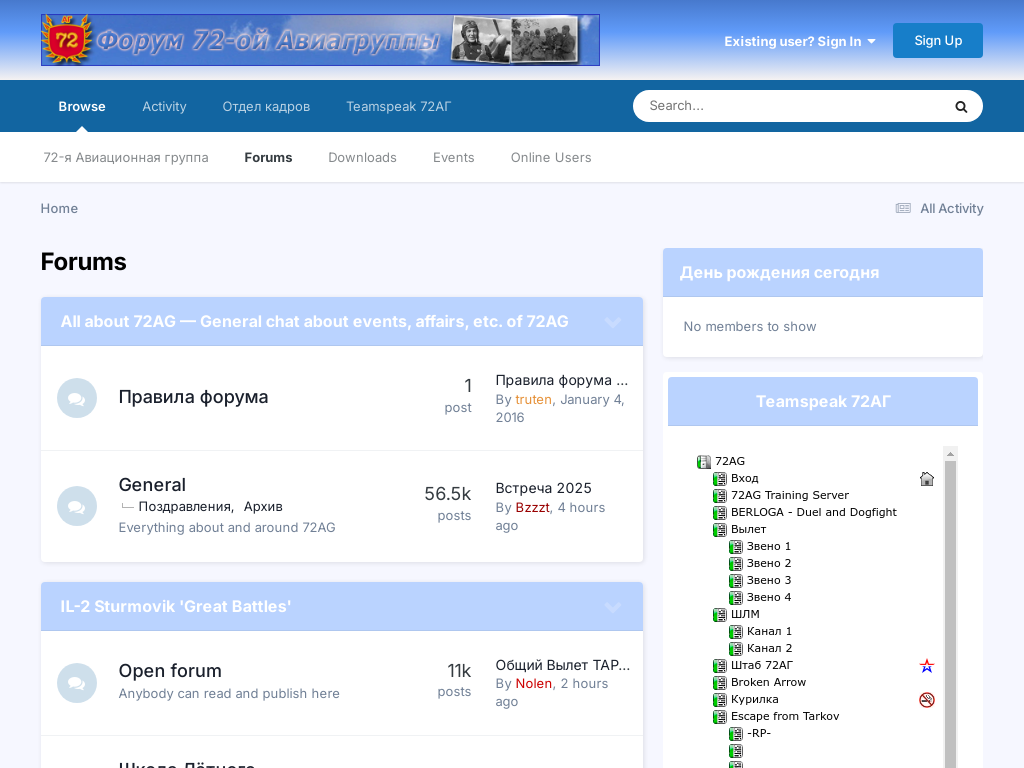This screenshot has height=768, width=1024.
Task: Click the General forum speech bubble icon
Action: tap(77, 506)
